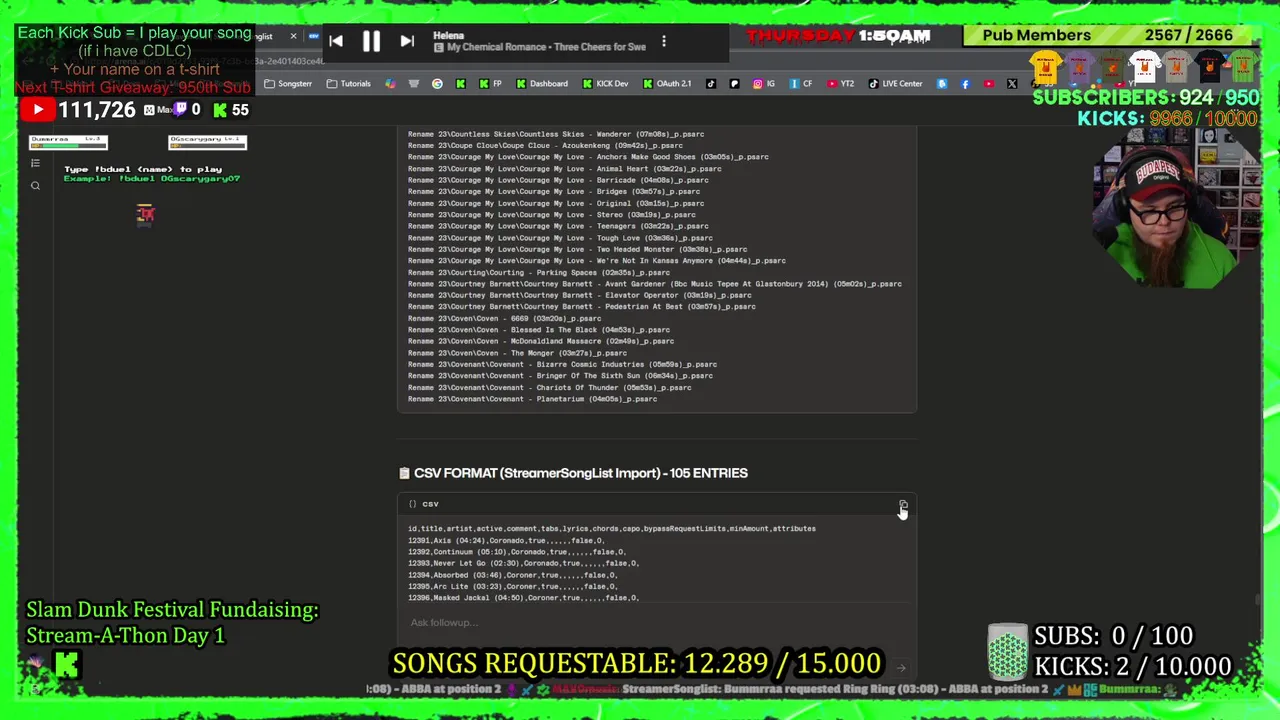
Task: Open the Facebook bookmark icon
Action: pyautogui.click(x=965, y=84)
